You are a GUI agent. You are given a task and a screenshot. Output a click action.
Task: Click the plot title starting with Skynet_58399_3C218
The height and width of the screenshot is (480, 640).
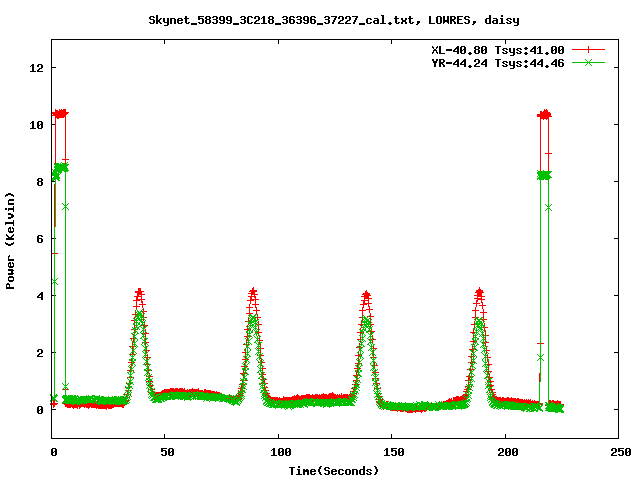334,20
